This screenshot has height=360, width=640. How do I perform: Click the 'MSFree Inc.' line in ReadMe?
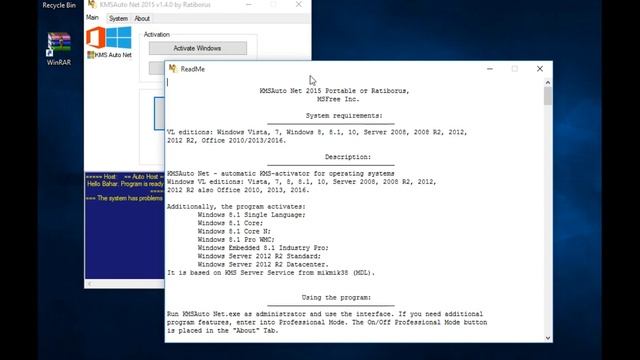click(x=338, y=99)
